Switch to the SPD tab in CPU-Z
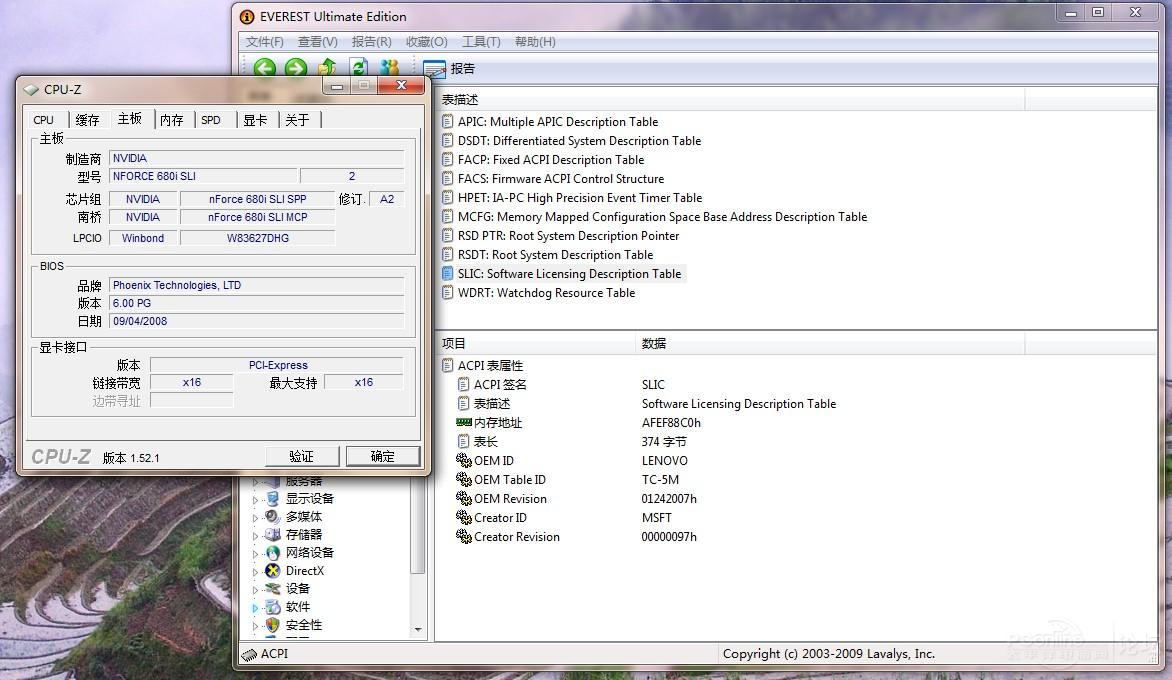1172x680 pixels. [x=211, y=120]
